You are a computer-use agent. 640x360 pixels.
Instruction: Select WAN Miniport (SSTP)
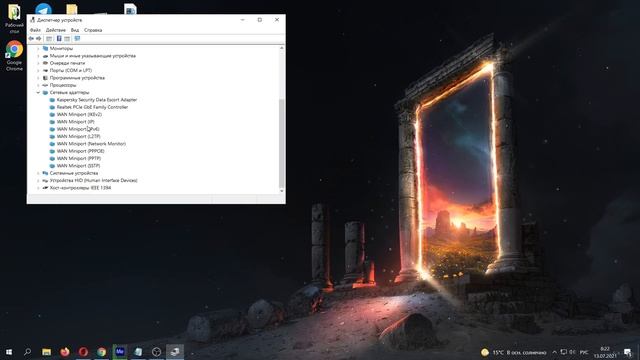click(x=78, y=166)
